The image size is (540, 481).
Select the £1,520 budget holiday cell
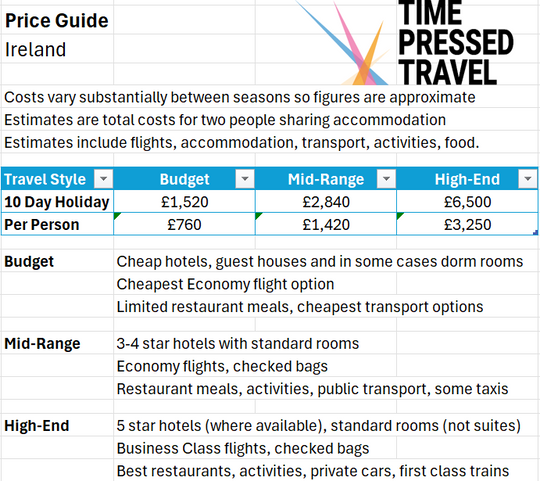[x=184, y=201]
